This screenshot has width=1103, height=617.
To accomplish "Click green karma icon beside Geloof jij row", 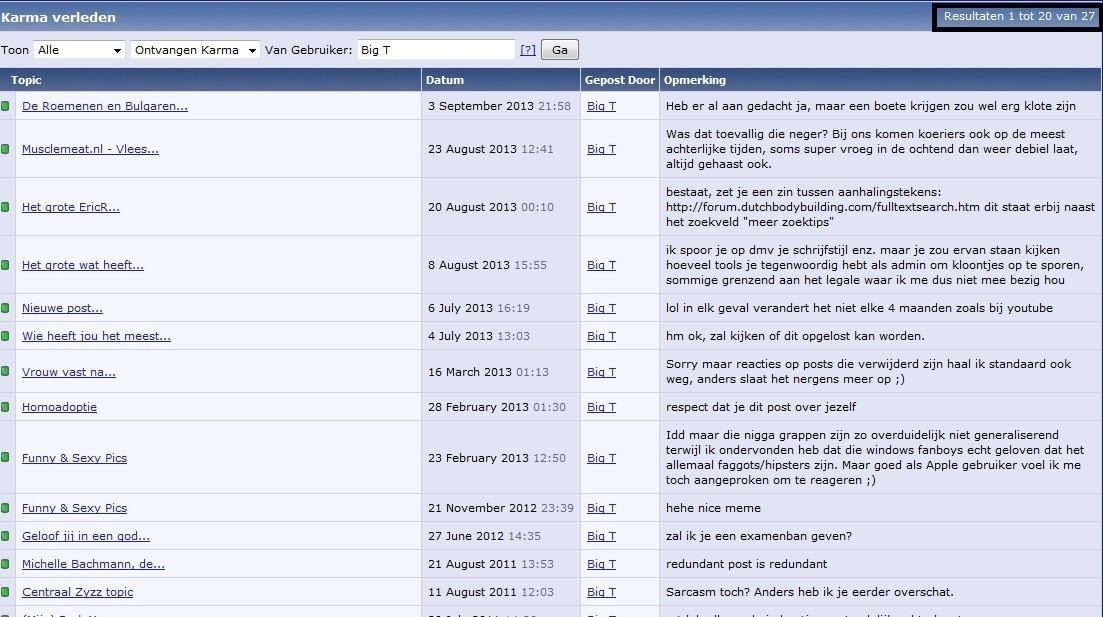I will 5,536.
